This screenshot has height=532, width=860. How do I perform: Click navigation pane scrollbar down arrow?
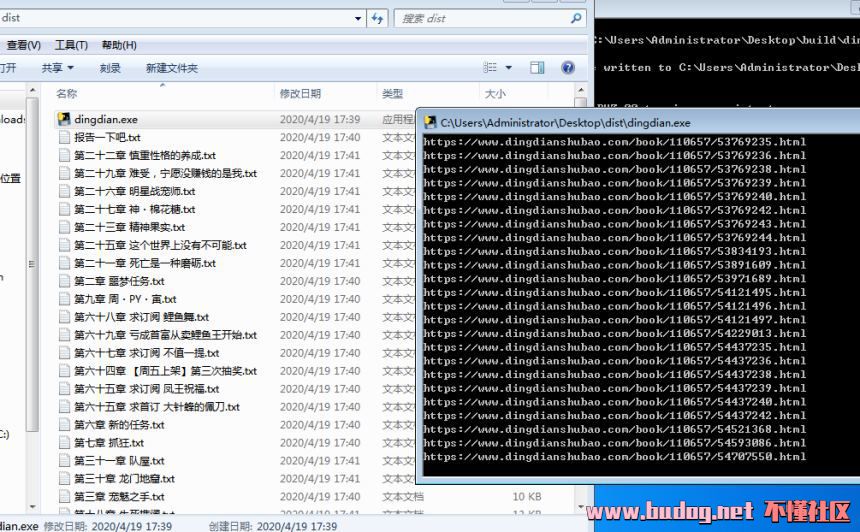[x=32, y=507]
